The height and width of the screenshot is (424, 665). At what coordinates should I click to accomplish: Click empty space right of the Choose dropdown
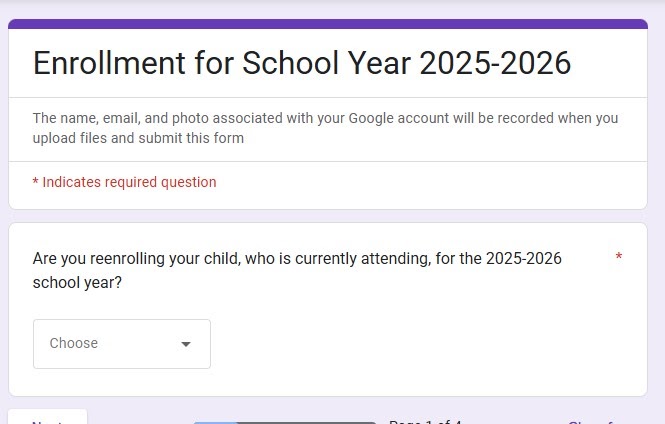point(420,343)
